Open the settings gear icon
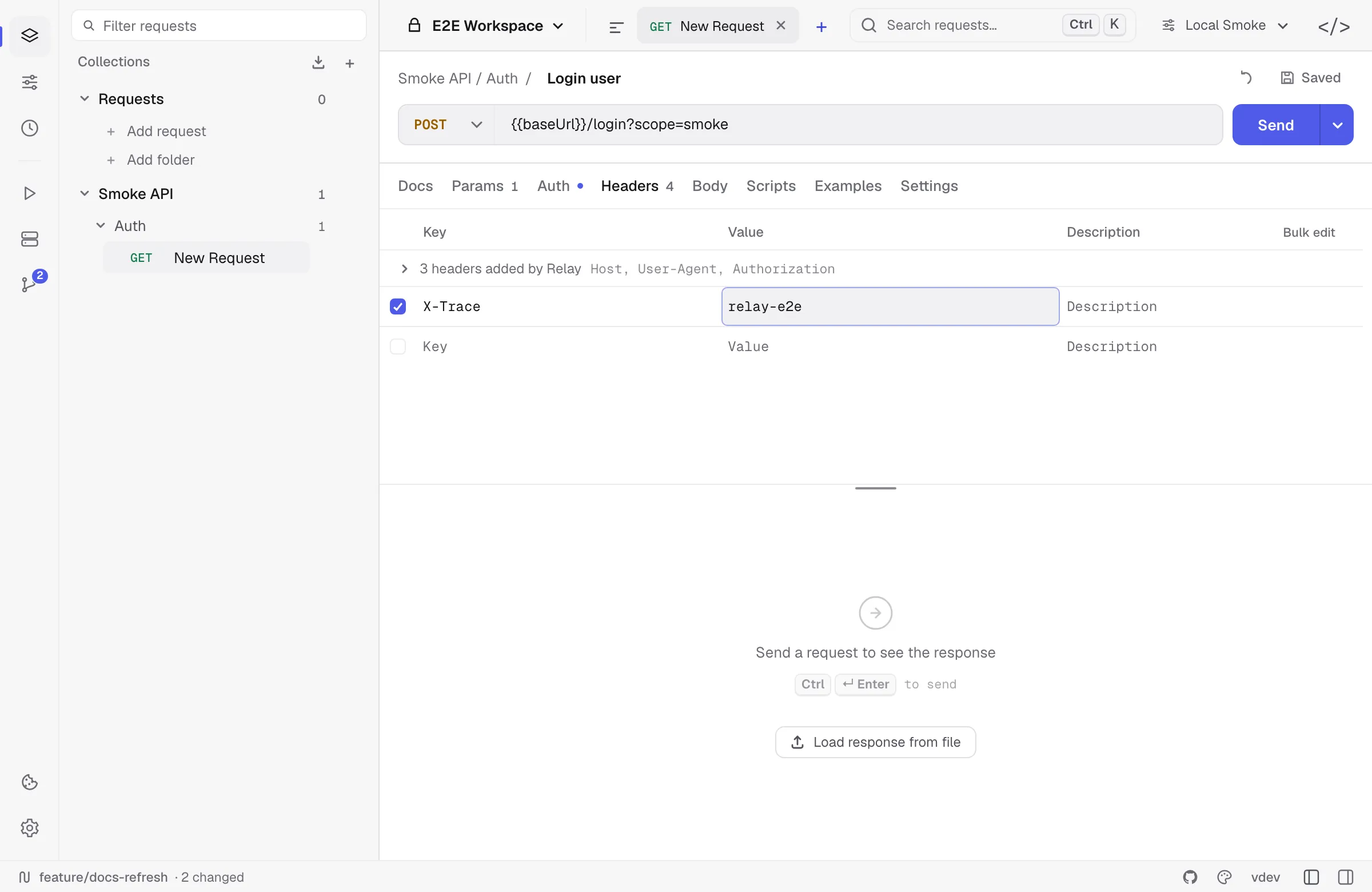 pyautogui.click(x=29, y=828)
